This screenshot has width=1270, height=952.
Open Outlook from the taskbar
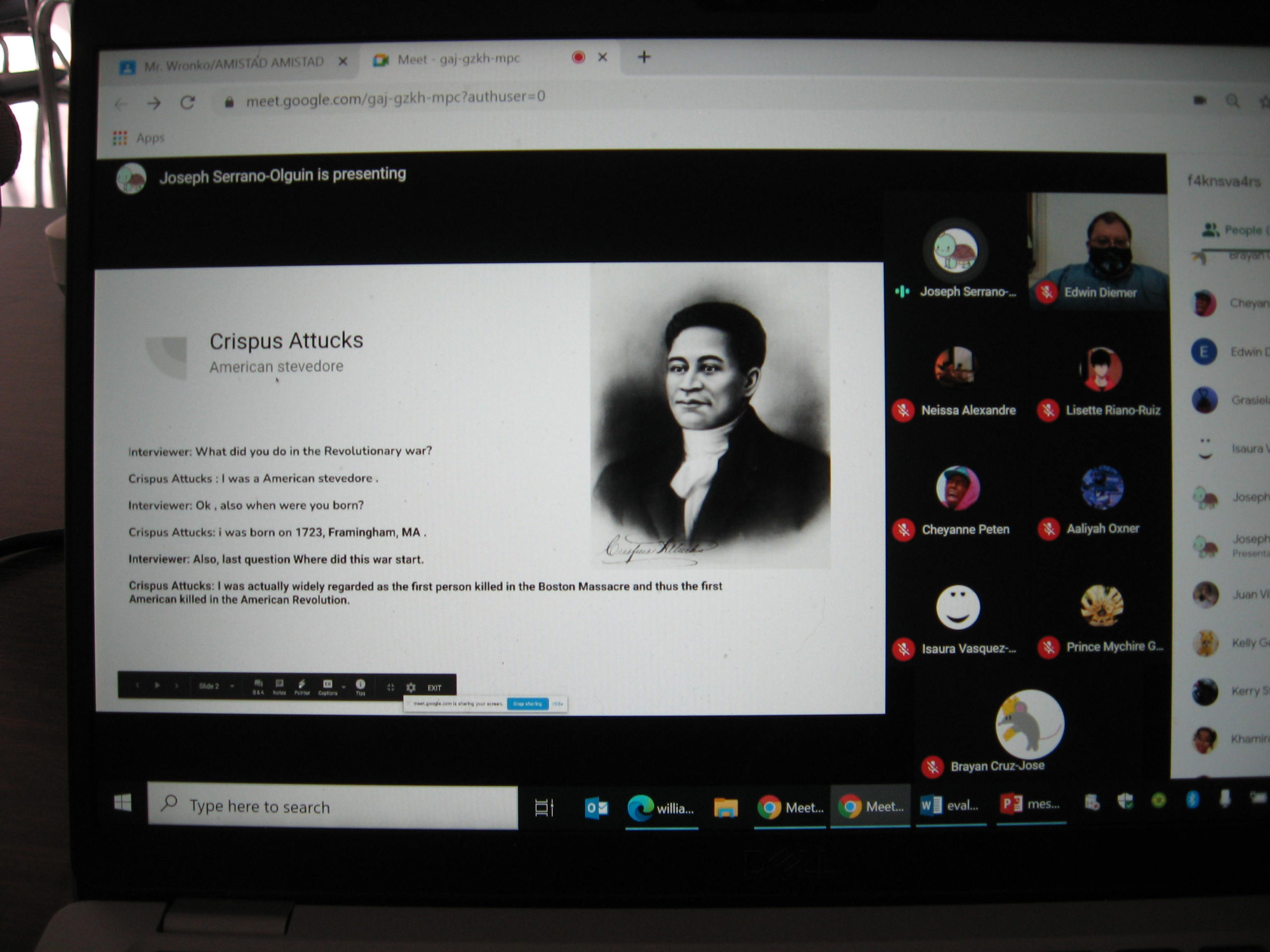596,808
